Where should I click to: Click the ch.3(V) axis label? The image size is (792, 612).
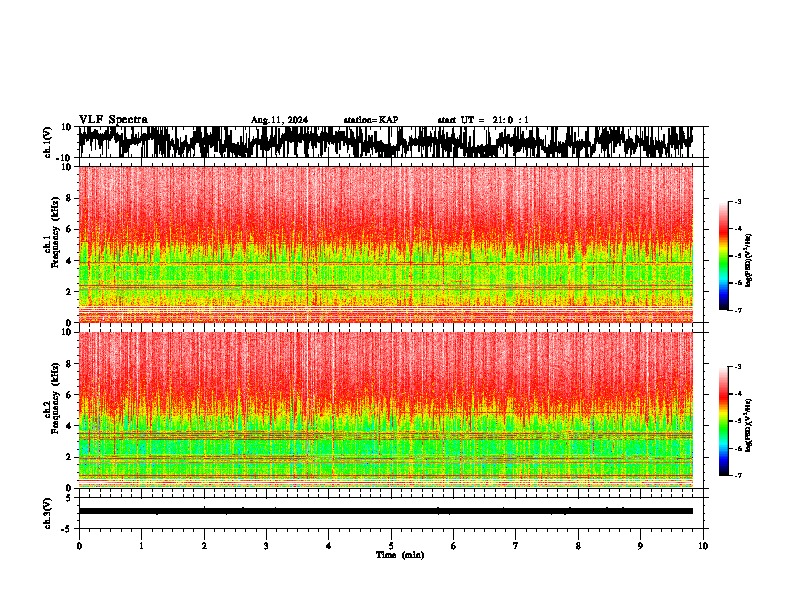tap(48, 513)
